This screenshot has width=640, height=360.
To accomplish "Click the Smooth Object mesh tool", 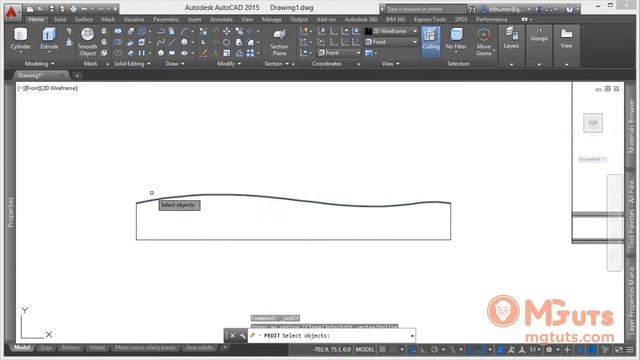I will point(87,42).
